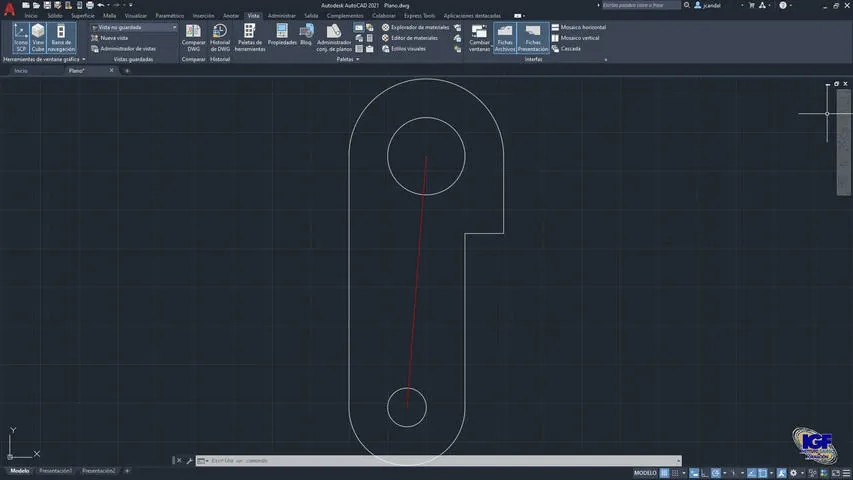
Task: Click Cambiar ventanas dropdown
Action: click(479, 38)
